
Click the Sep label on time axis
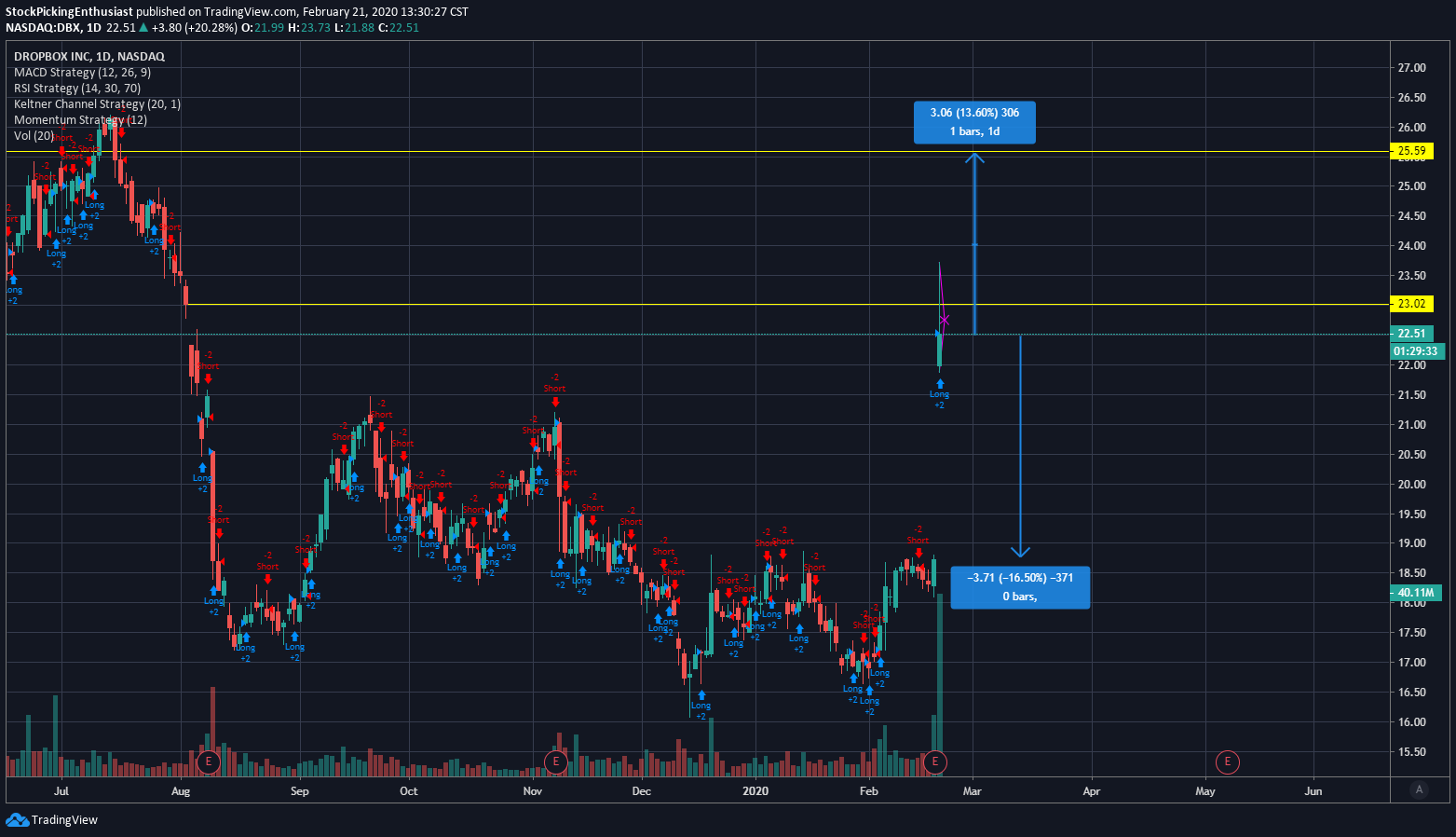300,791
